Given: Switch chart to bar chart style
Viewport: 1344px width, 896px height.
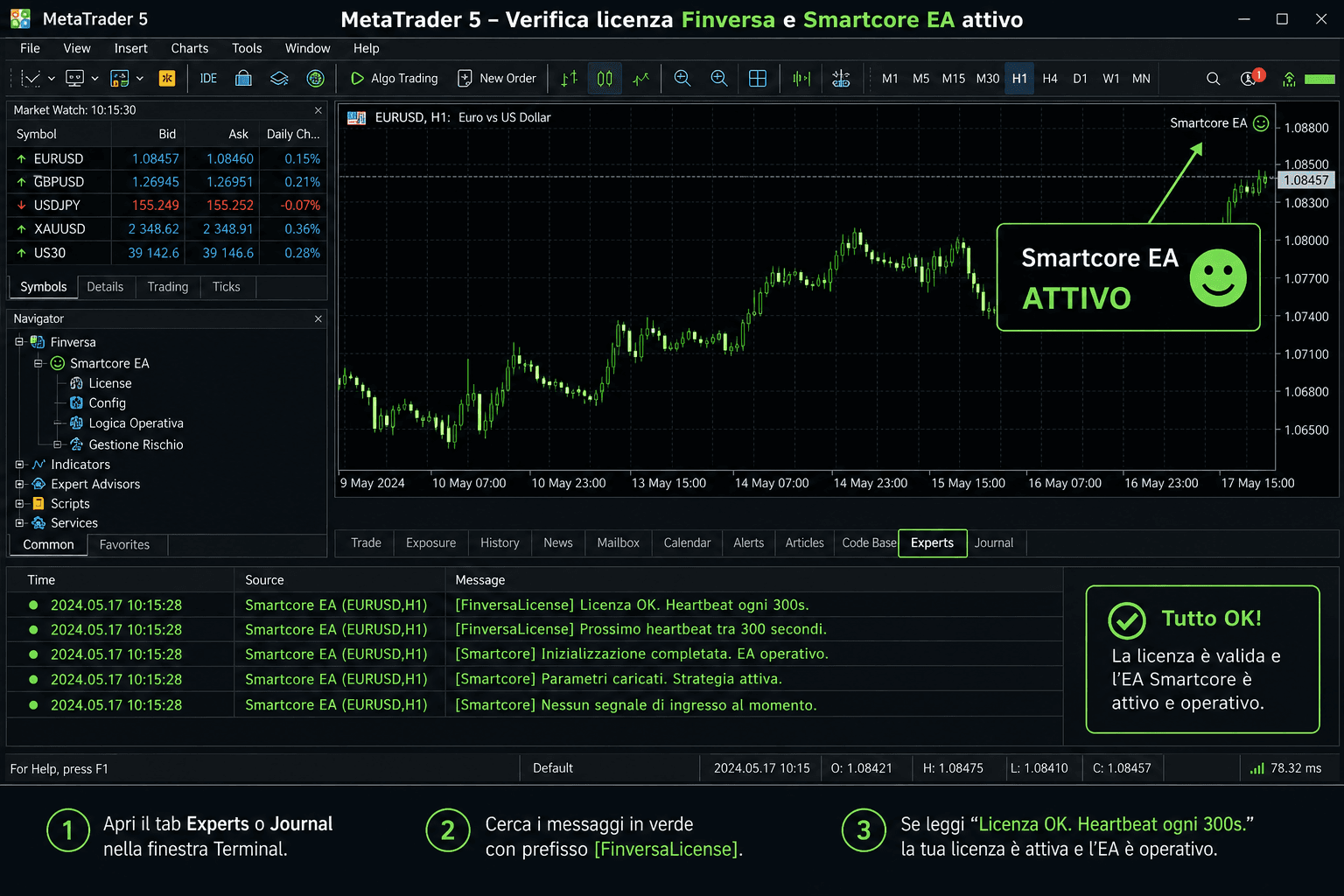Looking at the screenshot, I should click(569, 79).
